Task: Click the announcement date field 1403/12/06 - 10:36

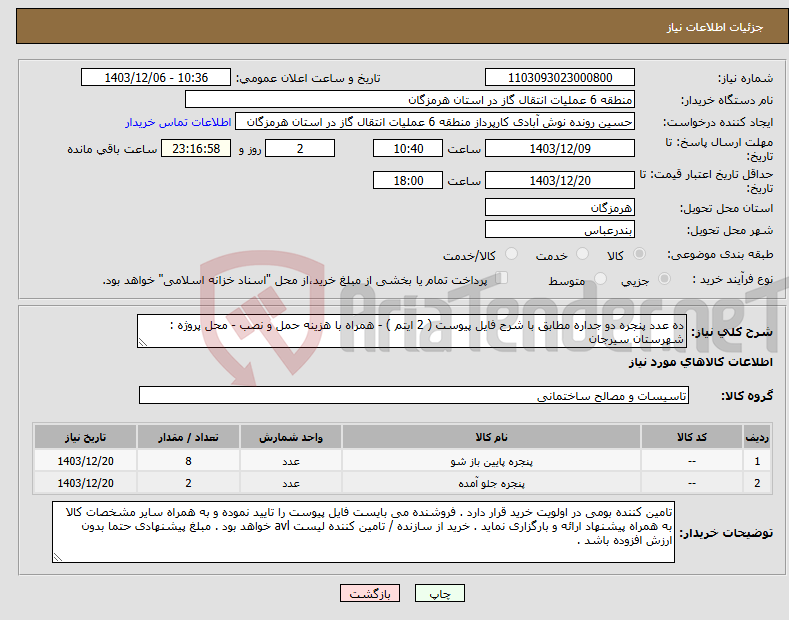Action: [x=156, y=78]
